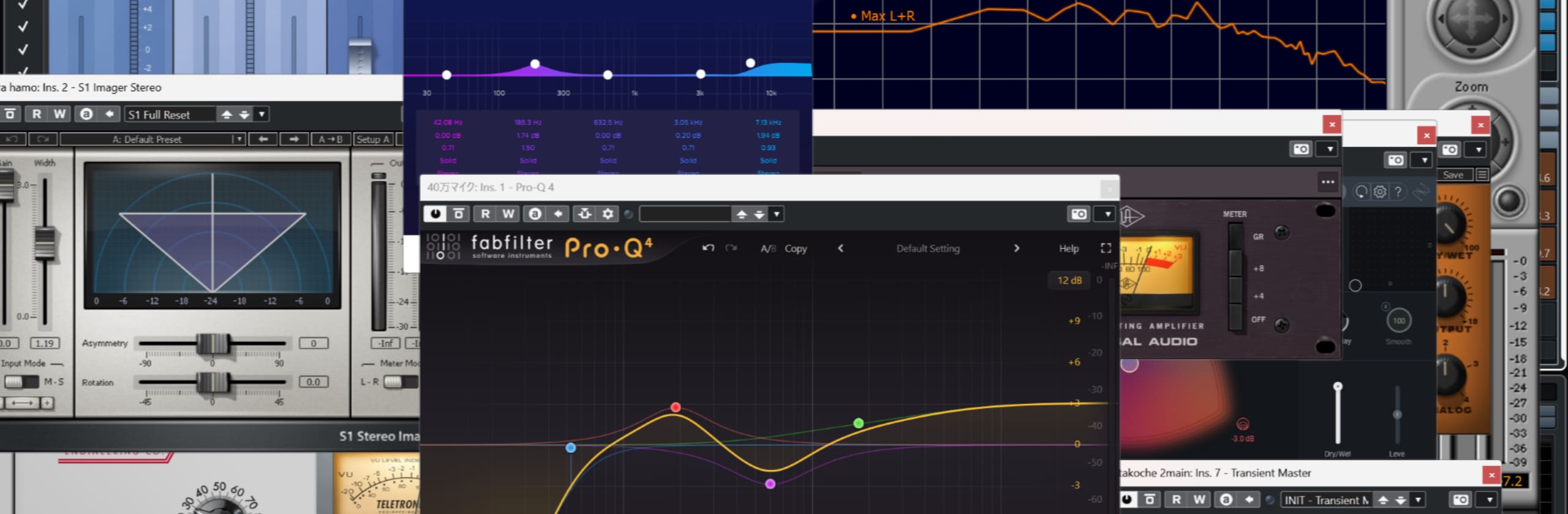Open A: Default Preset dropdown in S1 Imager
The height and width of the screenshot is (514, 1568).
point(152,140)
